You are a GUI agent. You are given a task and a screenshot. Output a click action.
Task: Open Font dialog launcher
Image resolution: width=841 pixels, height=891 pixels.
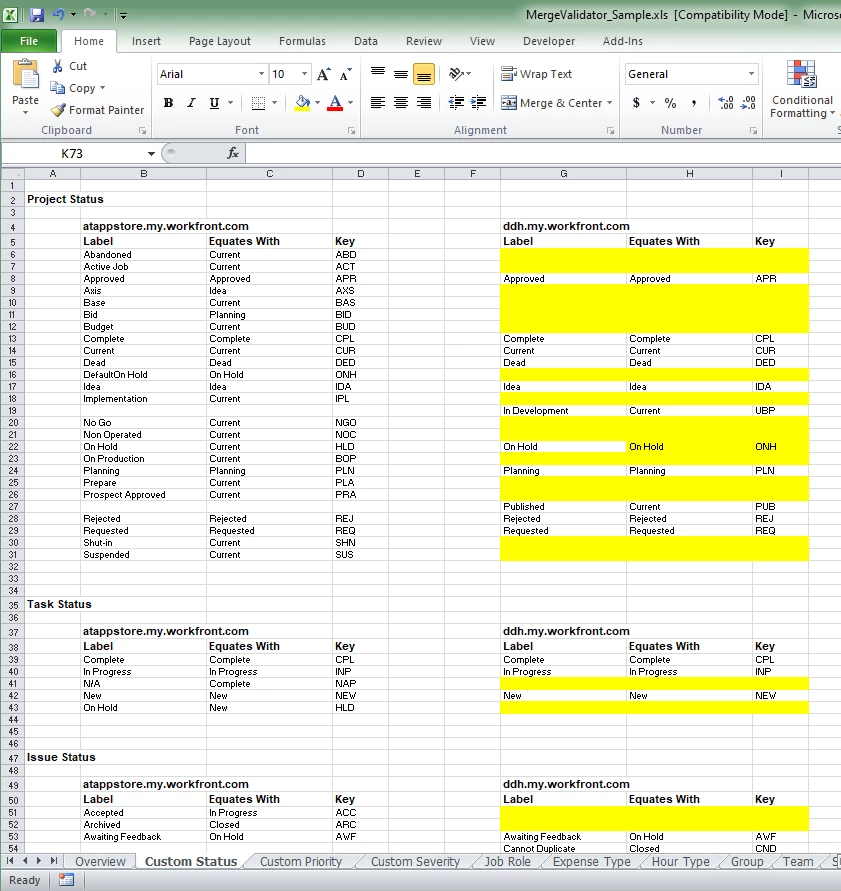click(x=351, y=131)
